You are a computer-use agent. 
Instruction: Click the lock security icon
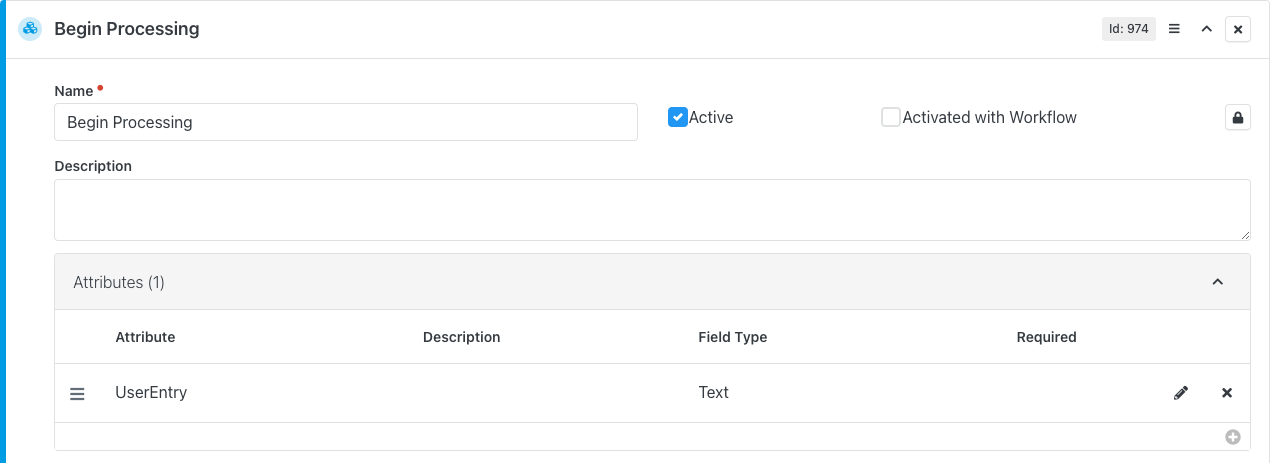1238,118
